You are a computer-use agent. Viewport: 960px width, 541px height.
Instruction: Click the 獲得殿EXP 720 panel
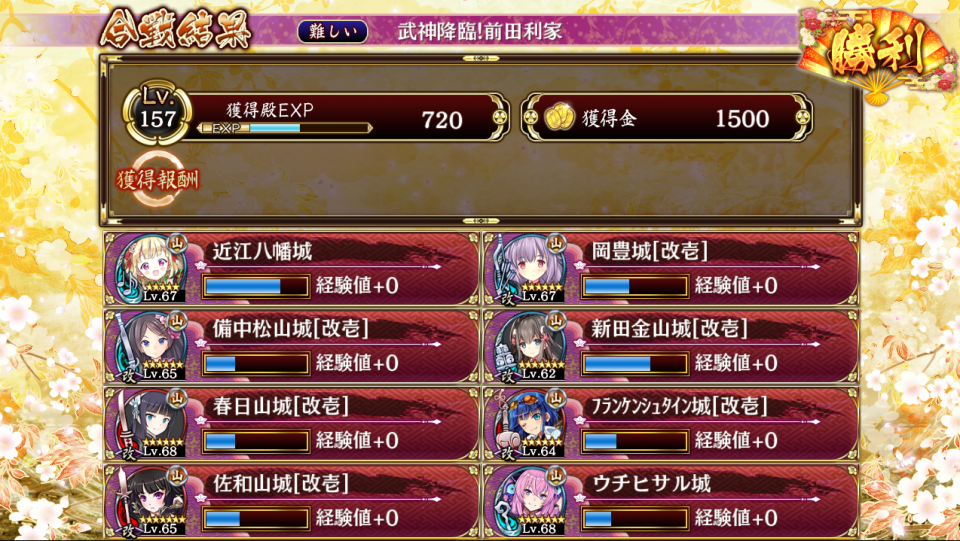tap(346, 118)
